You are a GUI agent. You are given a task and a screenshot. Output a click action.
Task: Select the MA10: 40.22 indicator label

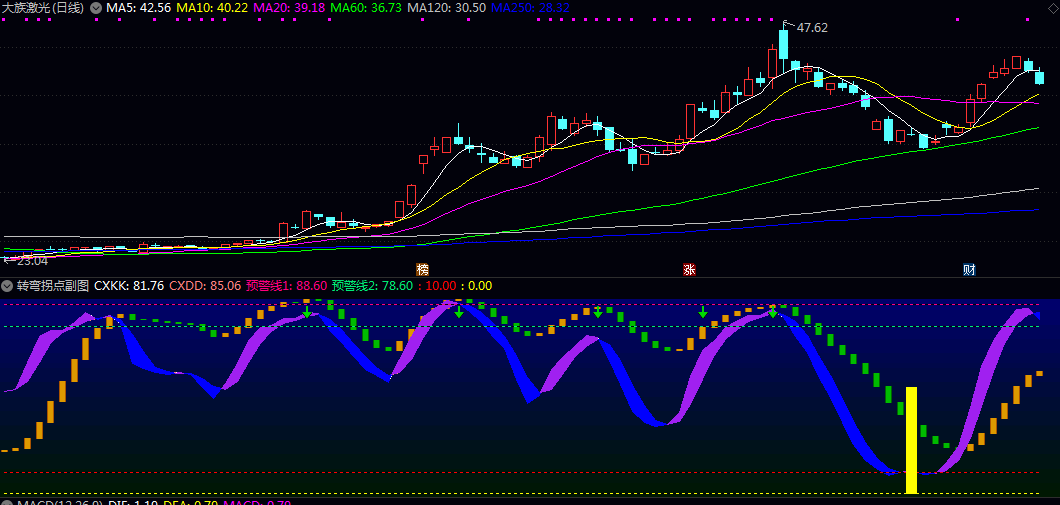click(212, 7)
